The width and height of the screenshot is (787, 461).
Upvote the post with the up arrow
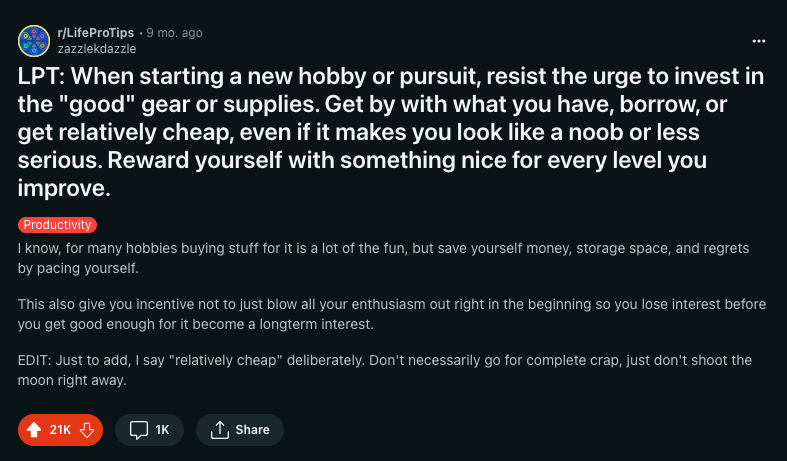pos(34,430)
